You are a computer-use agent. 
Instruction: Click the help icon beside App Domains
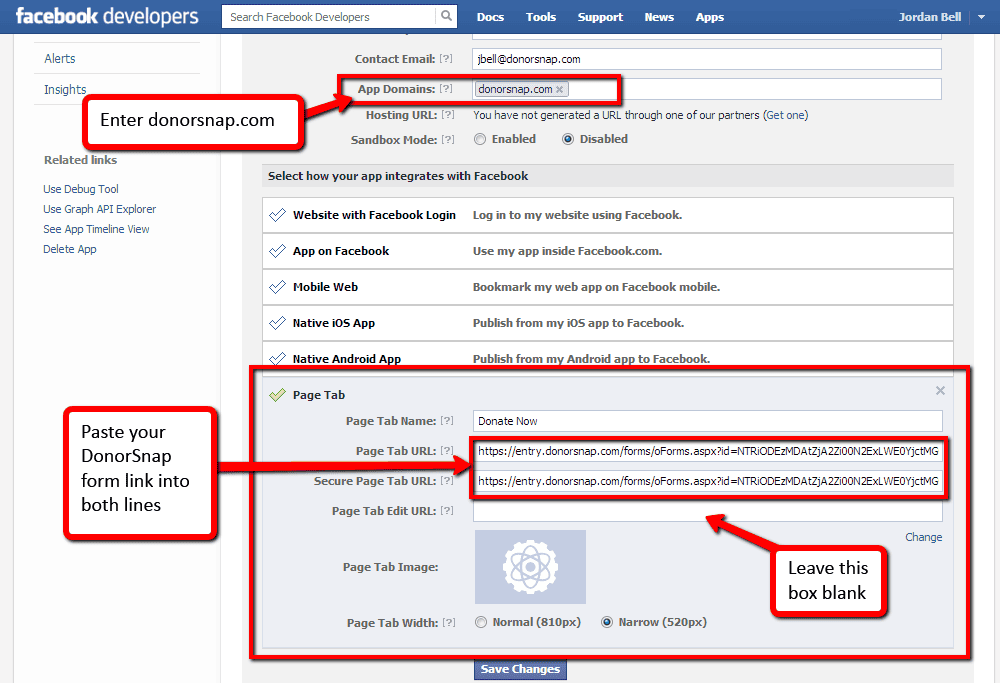click(x=446, y=89)
